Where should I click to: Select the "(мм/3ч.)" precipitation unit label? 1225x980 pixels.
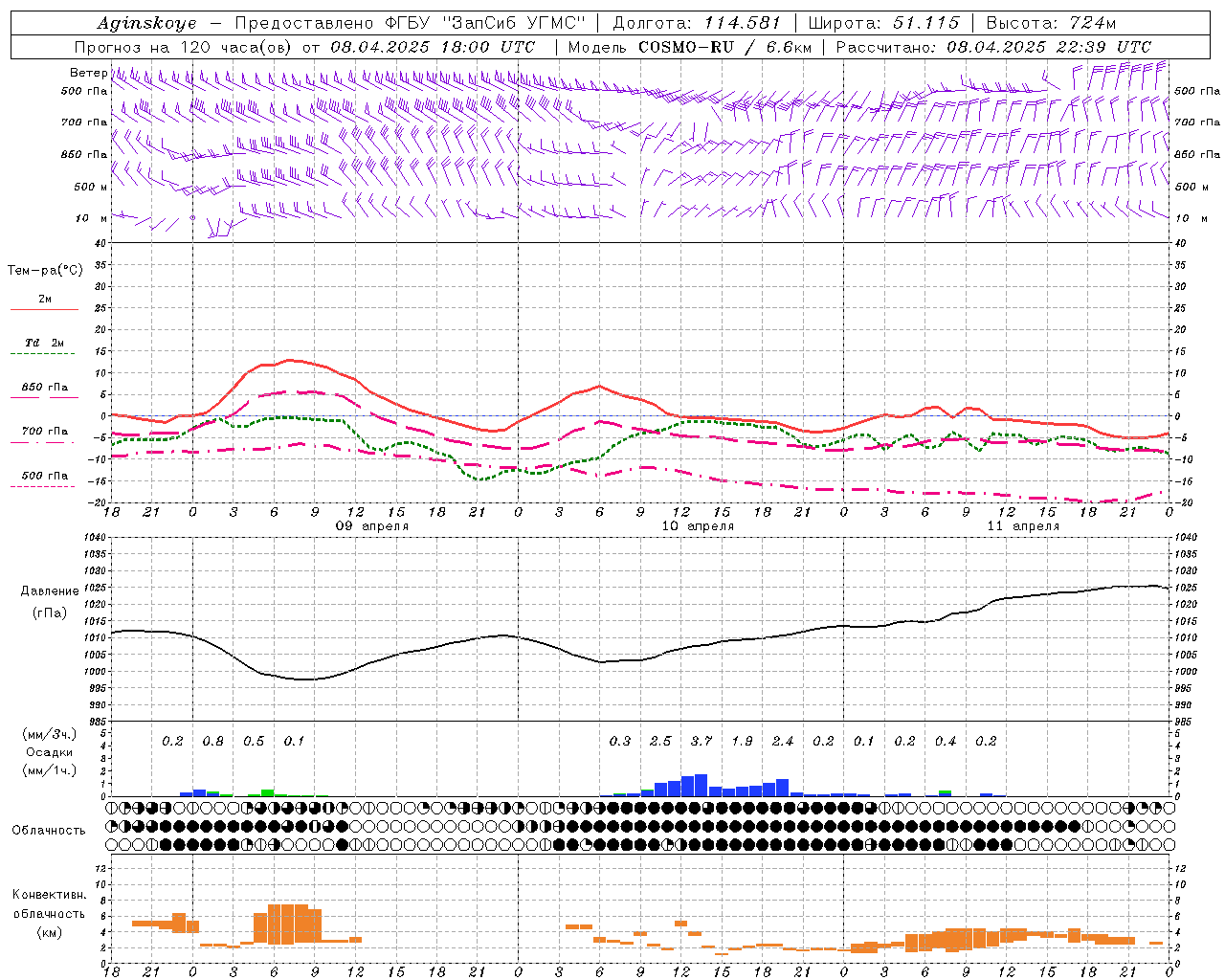tap(50, 734)
